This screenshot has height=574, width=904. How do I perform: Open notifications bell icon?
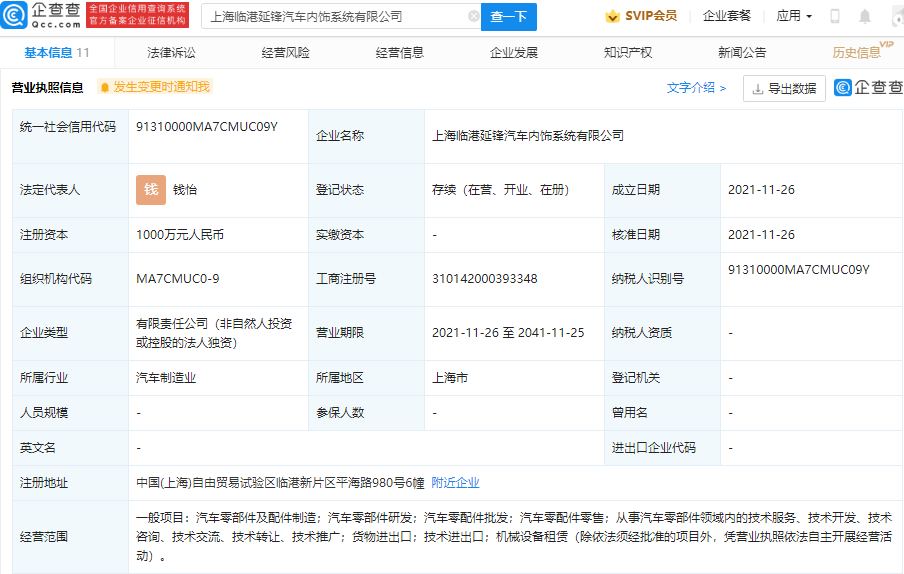(865, 16)
